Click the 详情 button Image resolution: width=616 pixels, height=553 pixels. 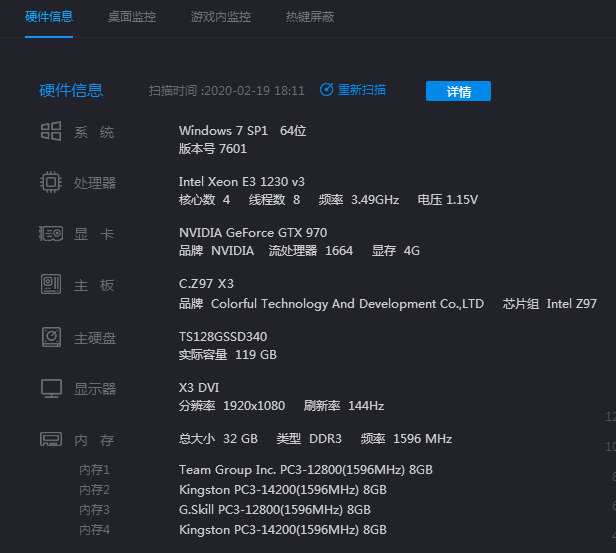pos(458,91)
